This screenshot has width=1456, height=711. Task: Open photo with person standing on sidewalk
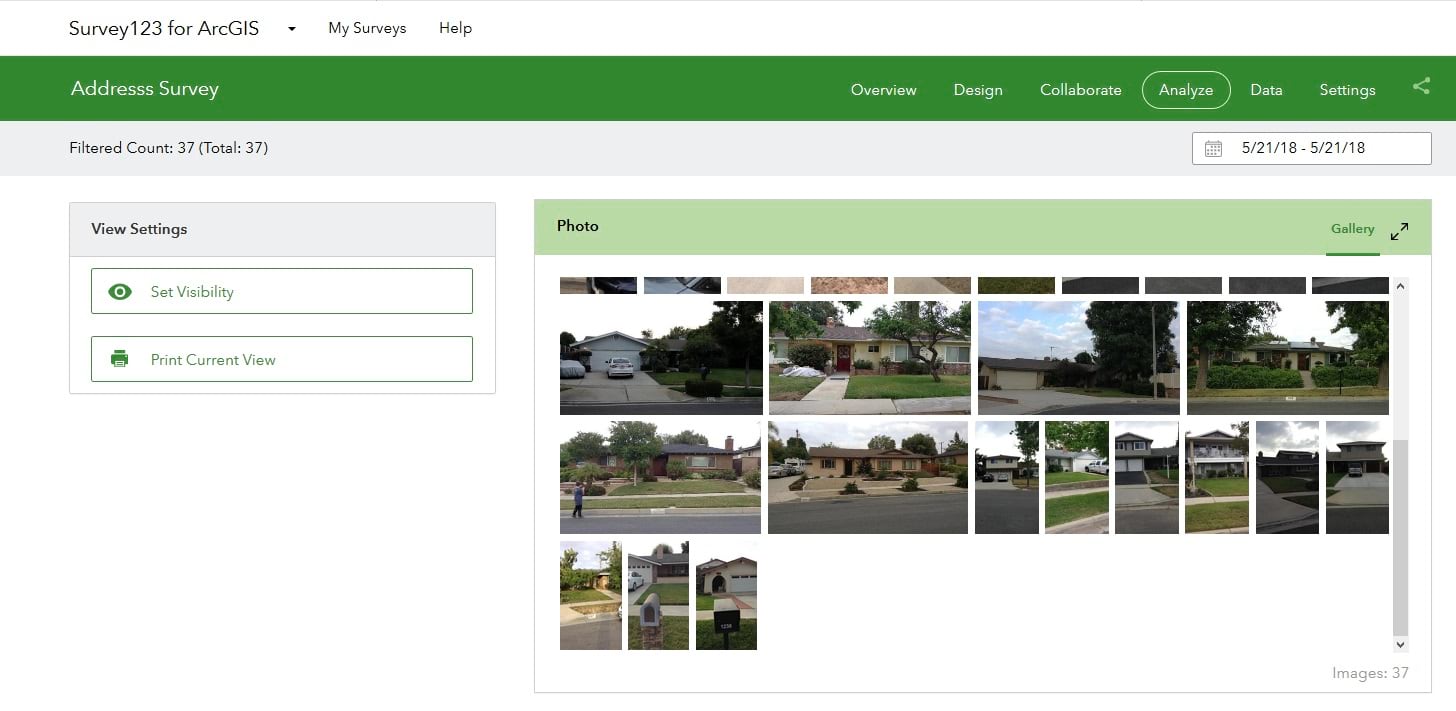click(660, 477)
